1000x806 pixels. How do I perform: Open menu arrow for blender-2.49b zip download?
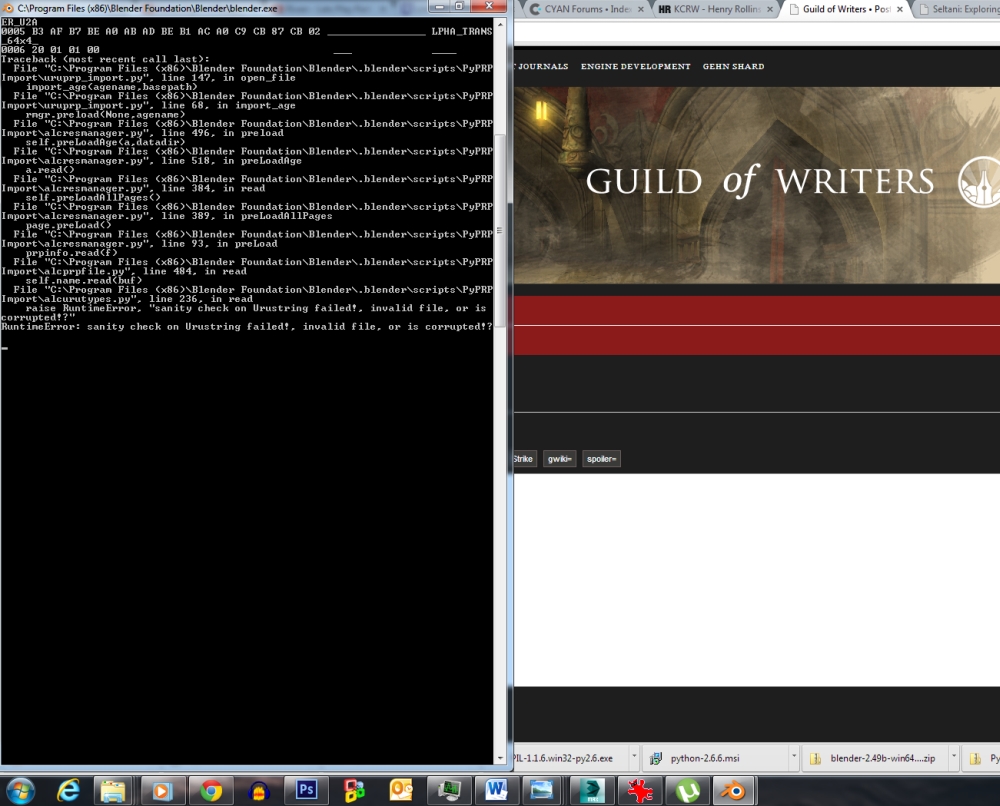pos(954,757)
